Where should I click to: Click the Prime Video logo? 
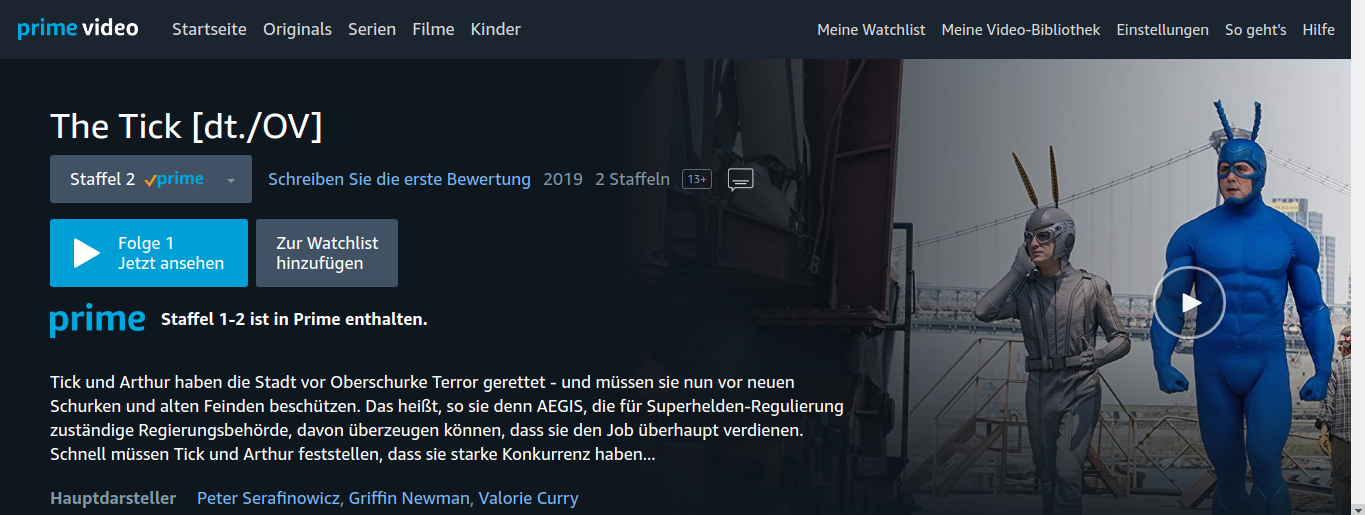(x=78, y=28)
